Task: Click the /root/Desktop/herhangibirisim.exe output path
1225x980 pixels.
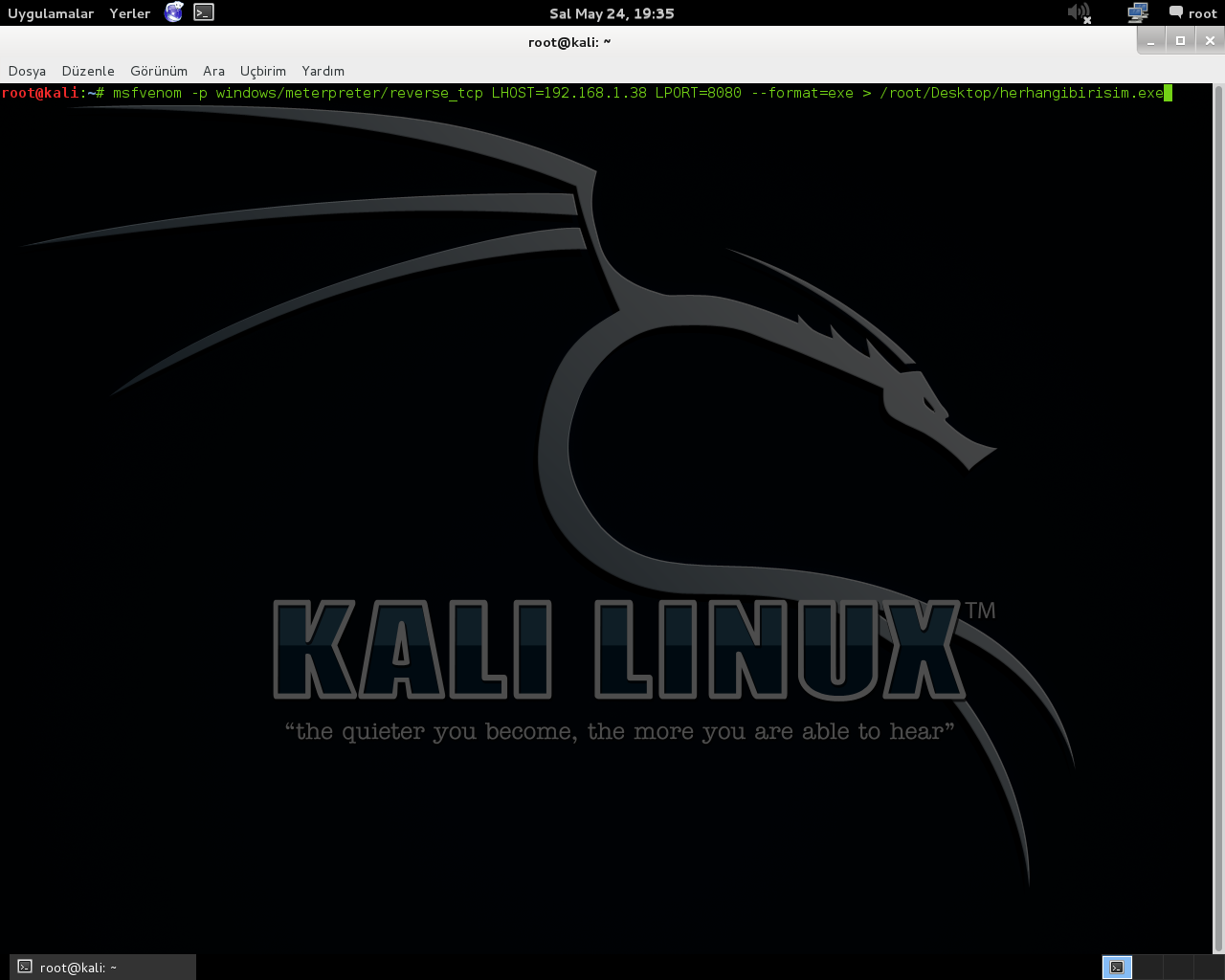Action: [1021, 93]
